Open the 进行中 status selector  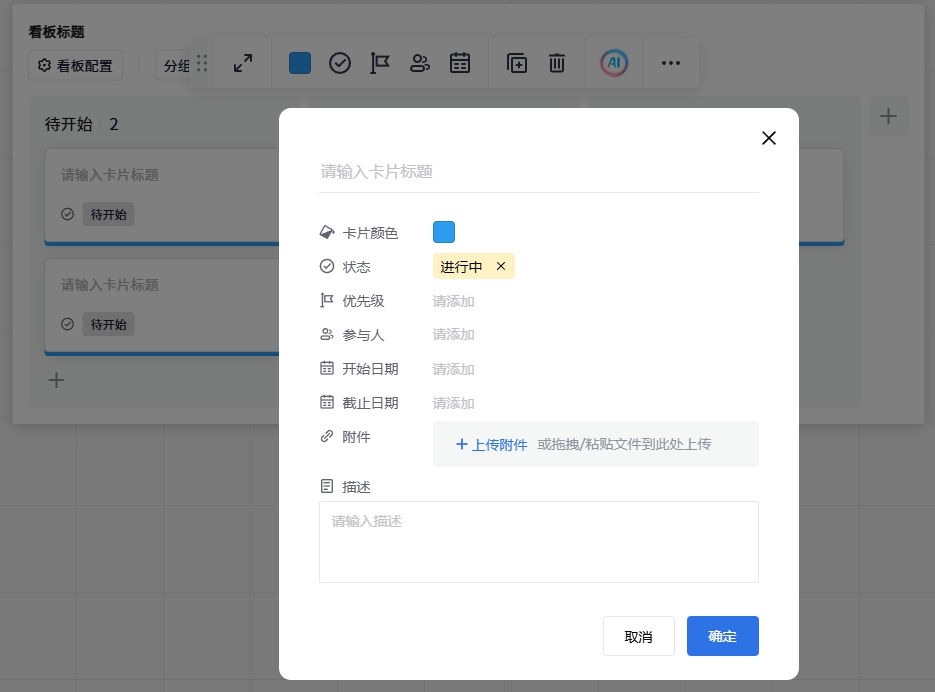pos(473,267)
